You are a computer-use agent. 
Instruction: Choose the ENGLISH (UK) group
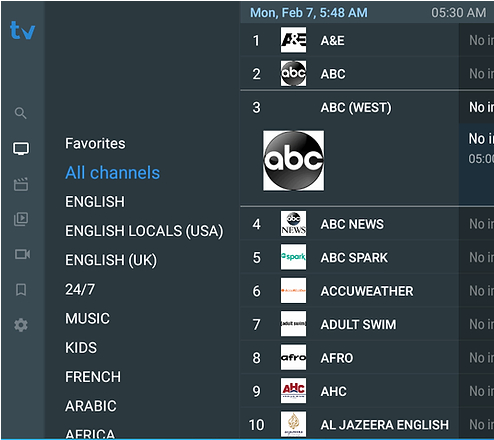[111, 260]
